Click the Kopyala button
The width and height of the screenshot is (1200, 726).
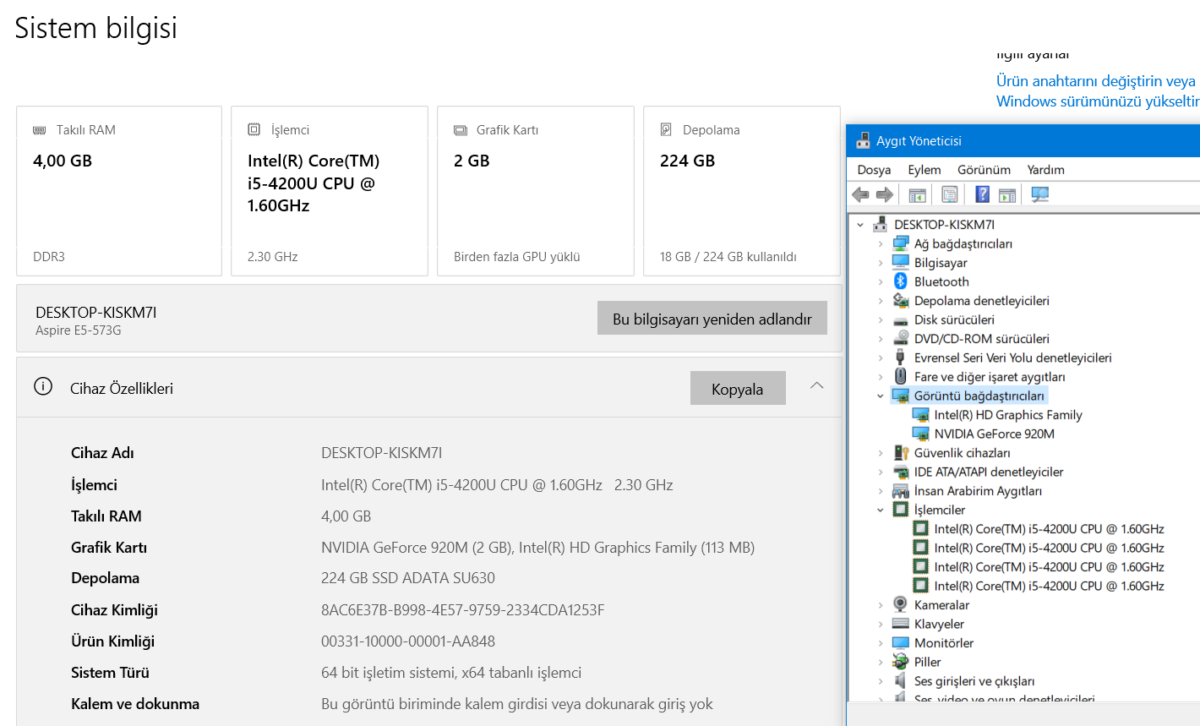click(737, 389)
